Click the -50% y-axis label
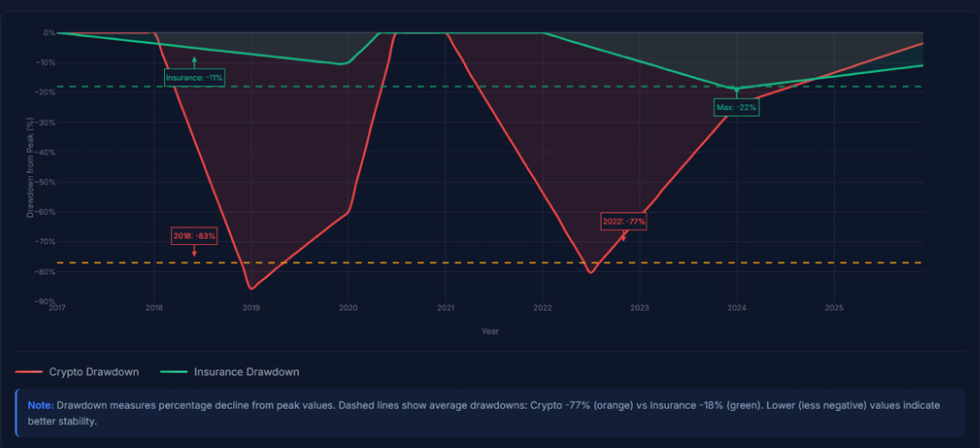980x448 pixels. 47,182
